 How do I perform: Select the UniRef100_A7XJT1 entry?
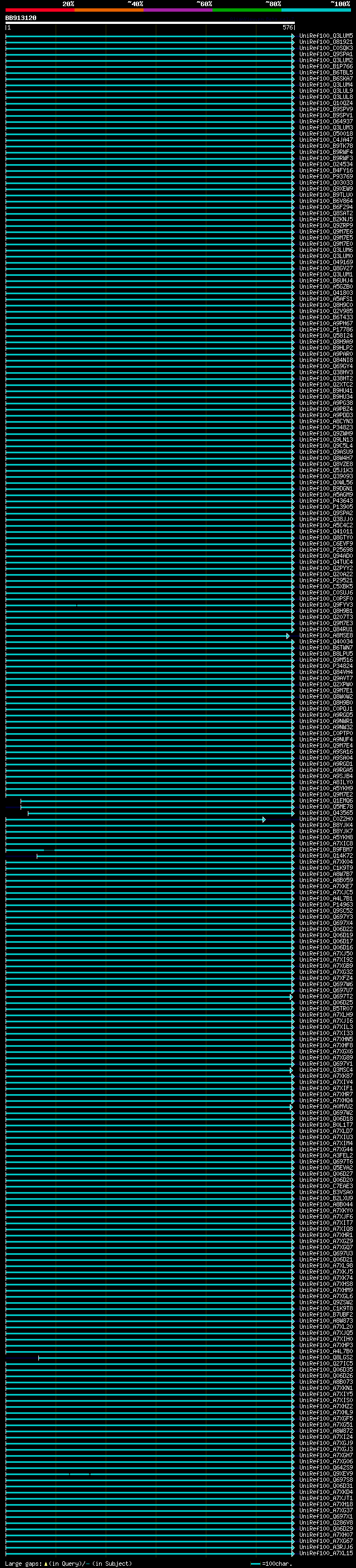326,1498
